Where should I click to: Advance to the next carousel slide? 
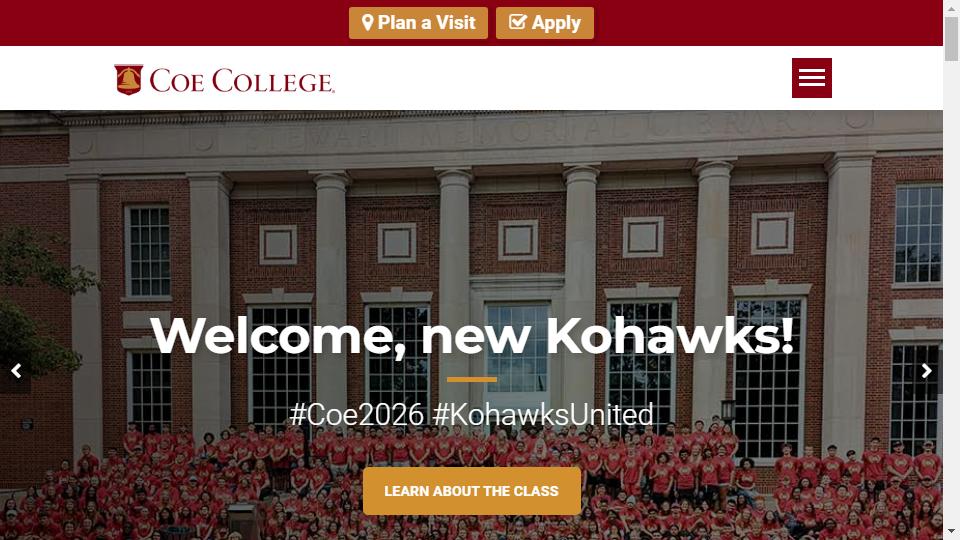tap(927, 371)
